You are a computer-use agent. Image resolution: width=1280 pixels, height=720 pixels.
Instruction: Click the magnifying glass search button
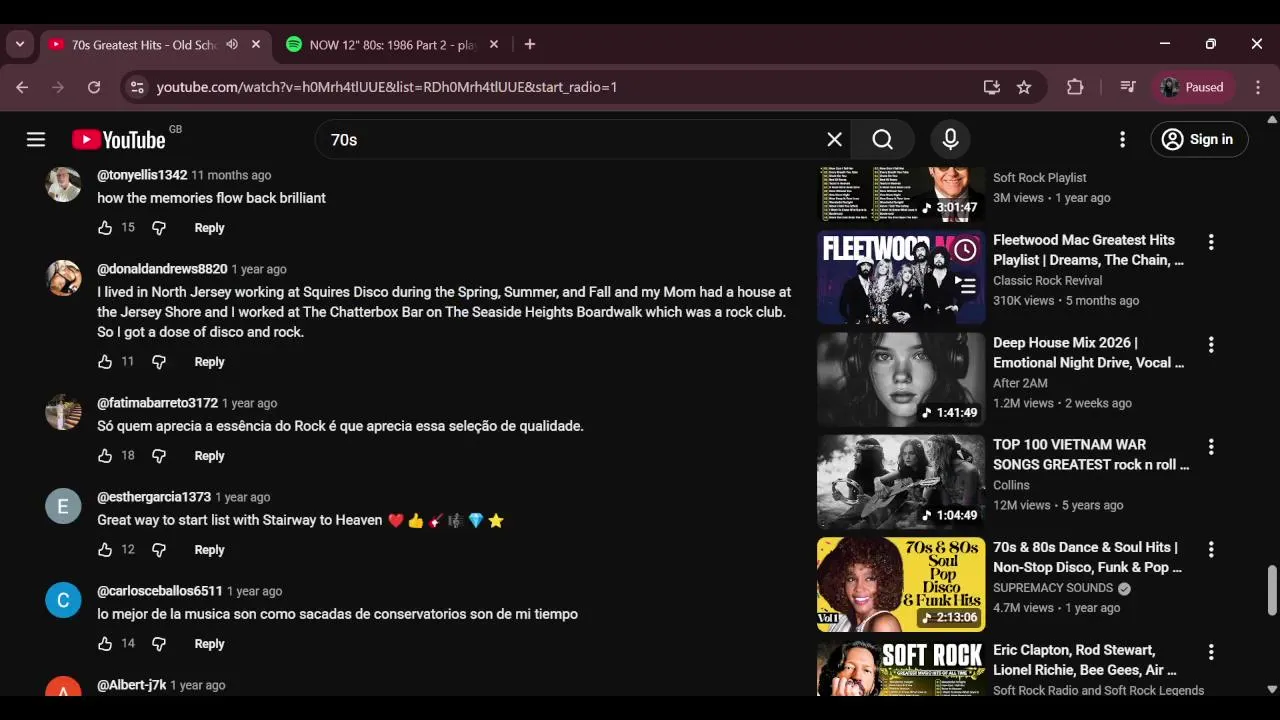[883, 140]
